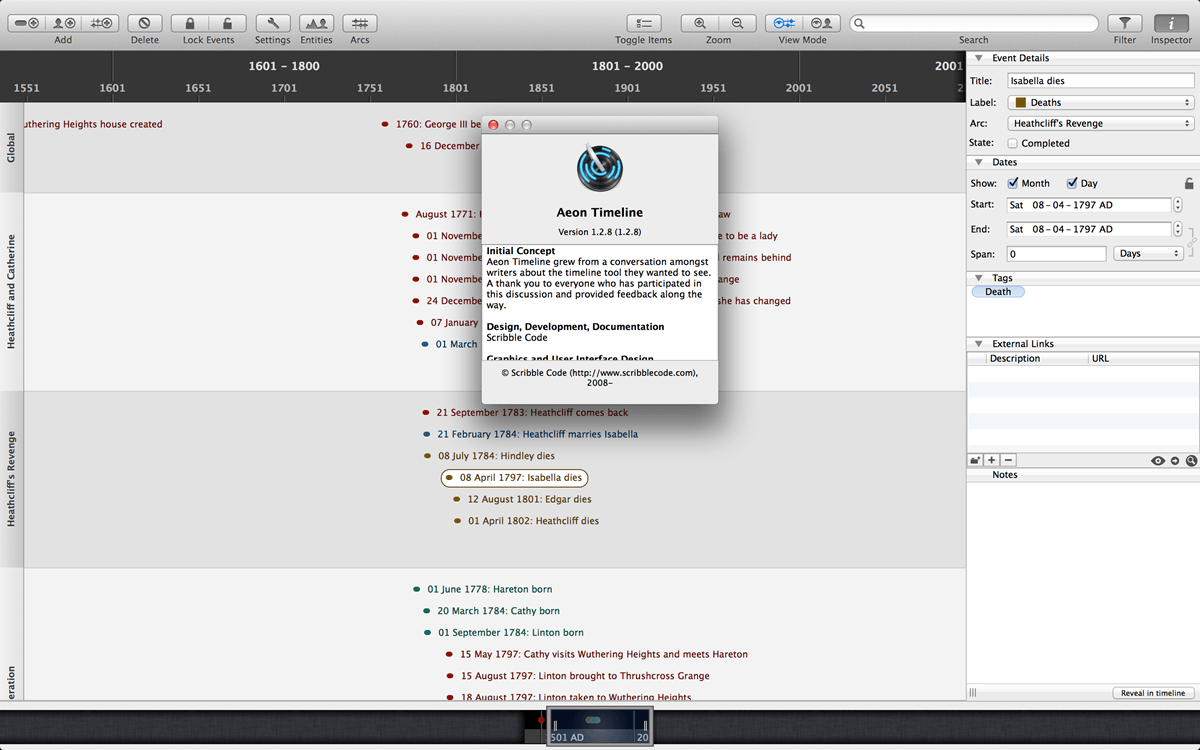The image size is (1200, 750).
Task: Click the eye preview icon under External Links
Action: tap(1158, 461)
